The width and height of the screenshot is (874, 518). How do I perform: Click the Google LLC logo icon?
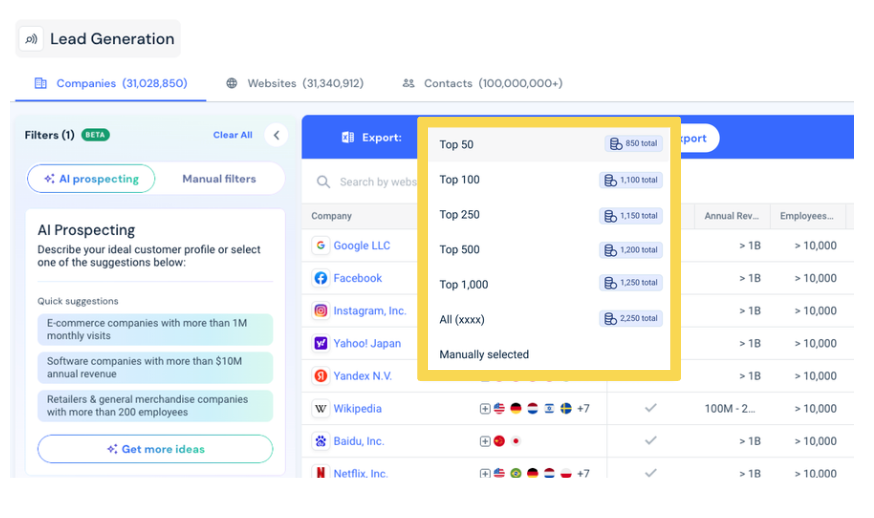click(321, 245)
